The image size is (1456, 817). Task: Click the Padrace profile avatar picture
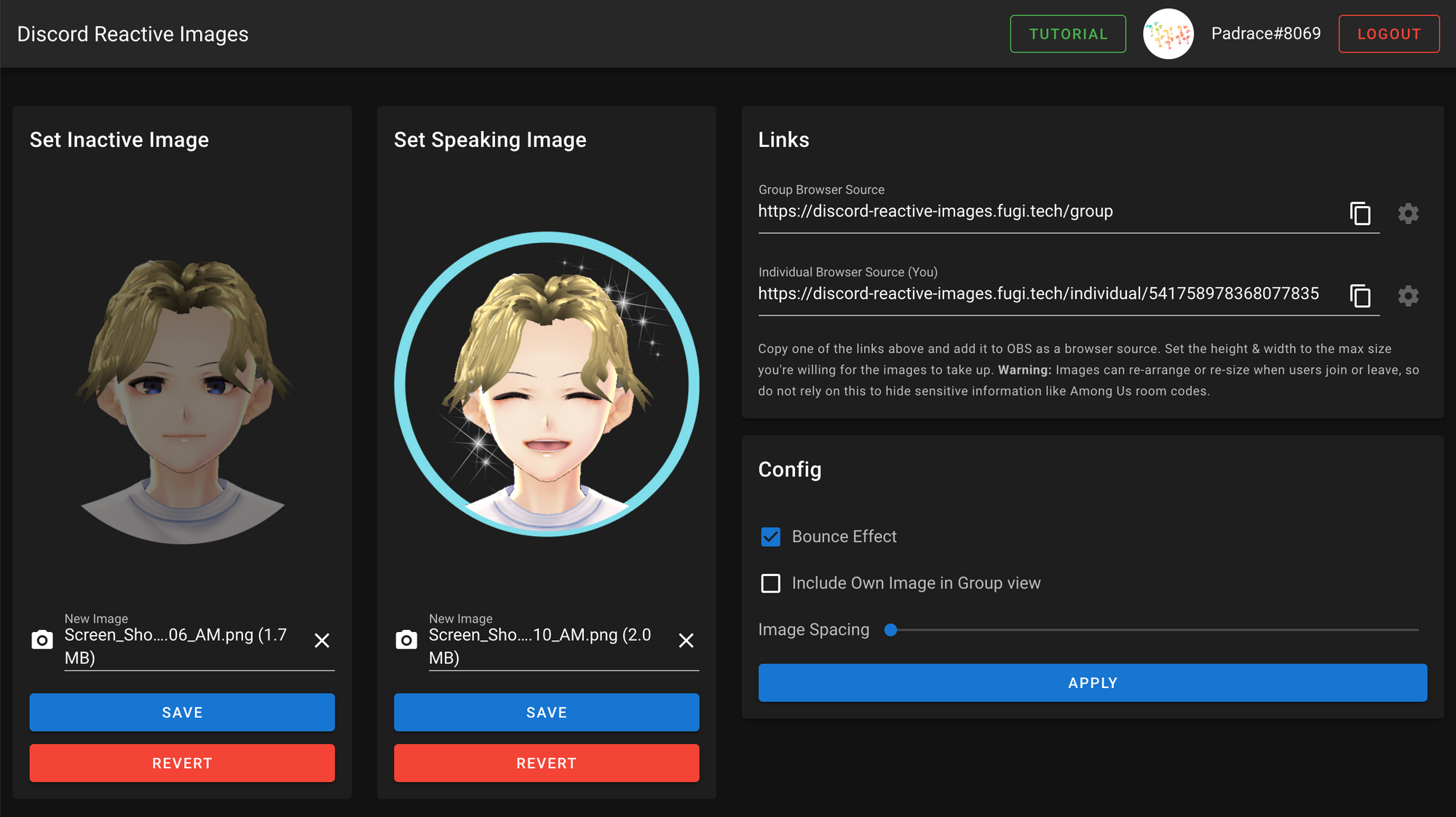pyautogui.click(x=1168, y=33)
